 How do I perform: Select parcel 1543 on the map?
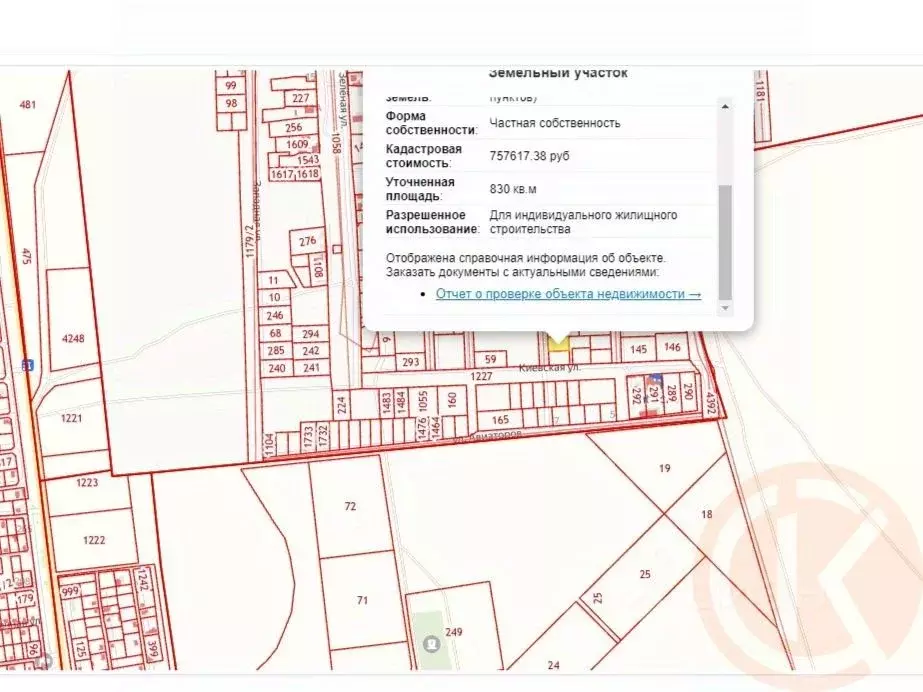coord(307,159)
